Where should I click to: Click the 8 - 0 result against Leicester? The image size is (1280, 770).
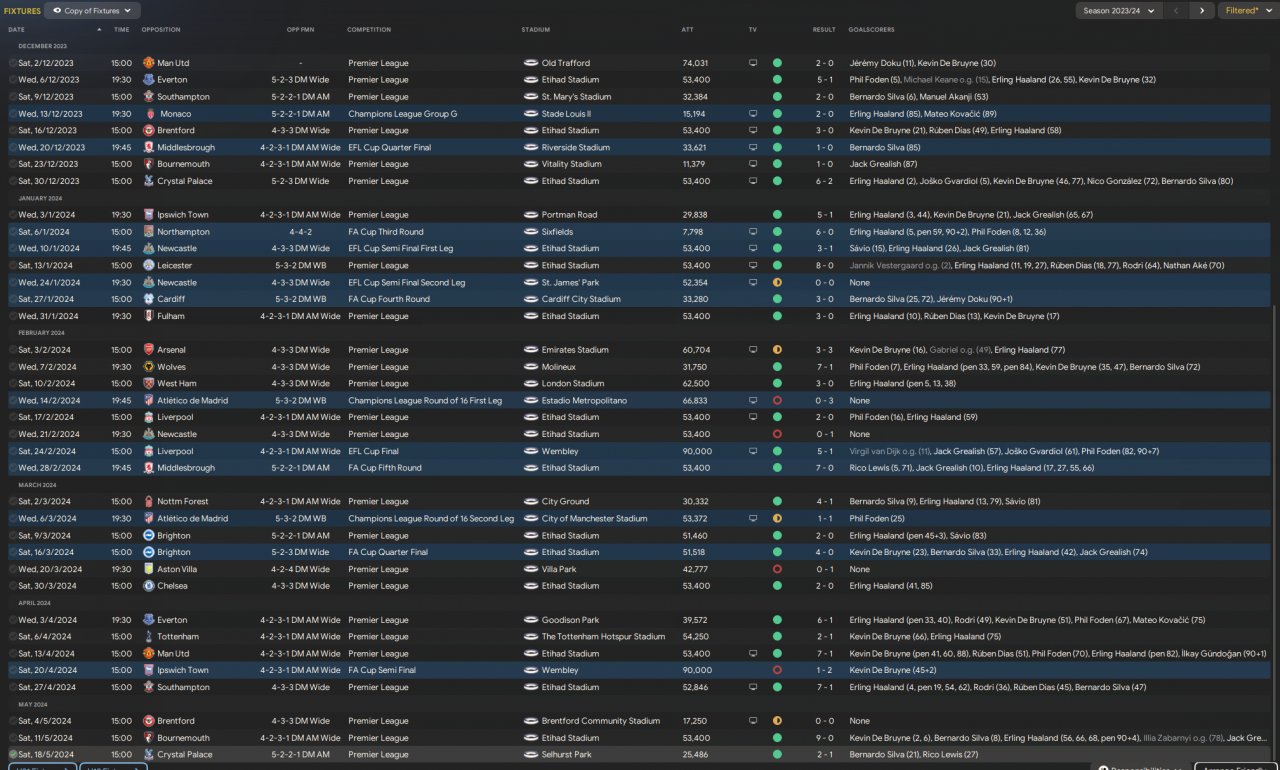pyautogui.click(x=824, y=265)
